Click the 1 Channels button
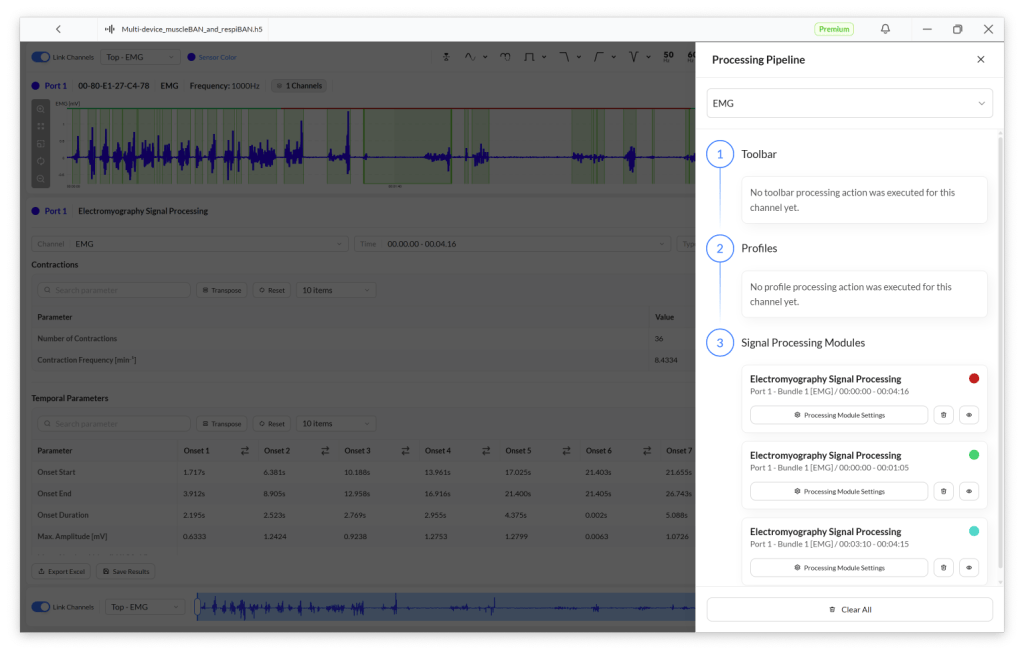 click(300, 86)
